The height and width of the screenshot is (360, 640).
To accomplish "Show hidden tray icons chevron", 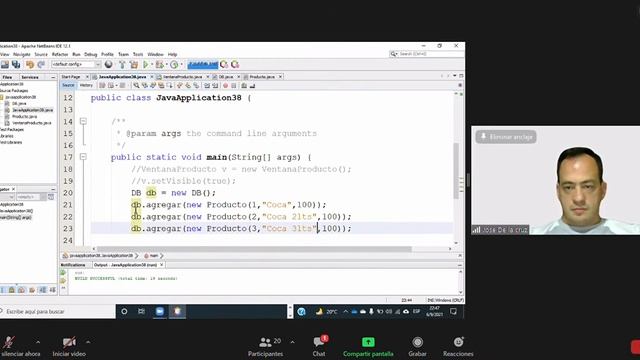I will point(346,311).
